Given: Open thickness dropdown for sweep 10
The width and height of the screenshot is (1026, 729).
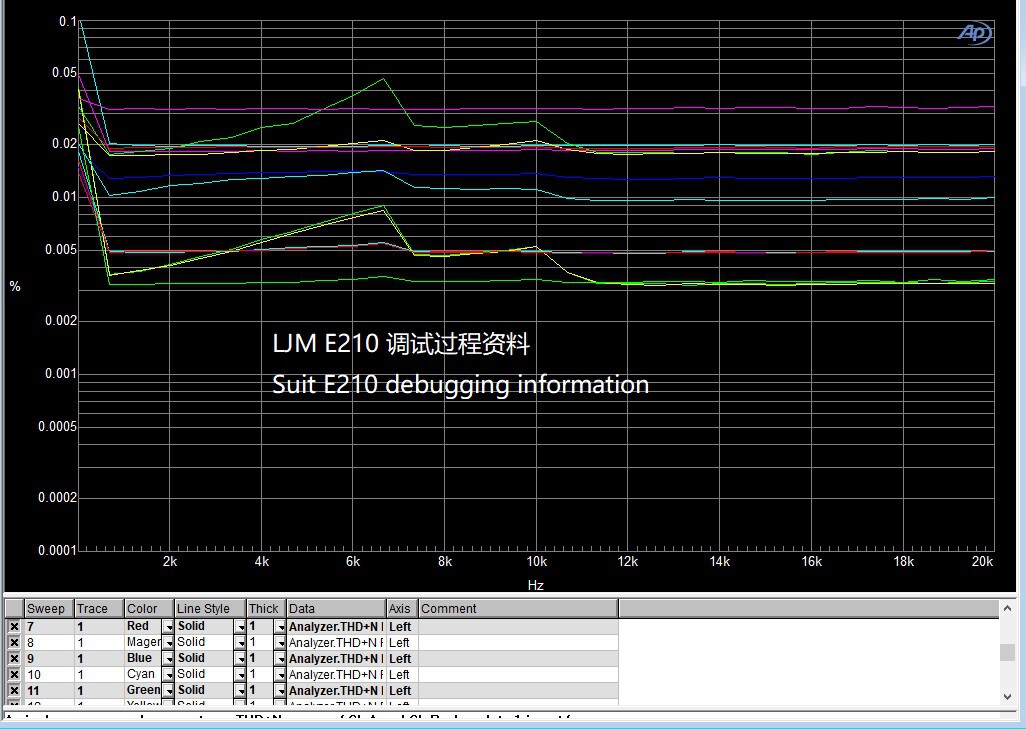Looking at the screenshot, I should (x=281, y=675).
